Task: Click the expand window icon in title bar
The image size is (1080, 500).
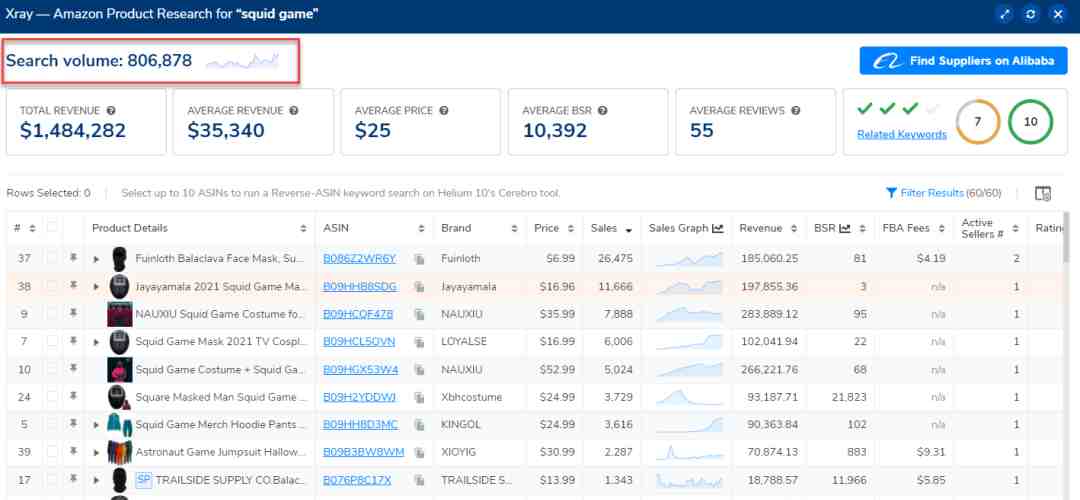Action: pos(1005,14)
